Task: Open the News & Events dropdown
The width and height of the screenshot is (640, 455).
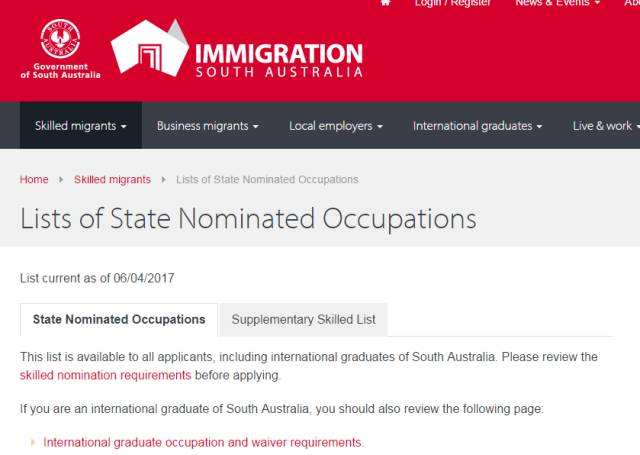Action: 557,4
